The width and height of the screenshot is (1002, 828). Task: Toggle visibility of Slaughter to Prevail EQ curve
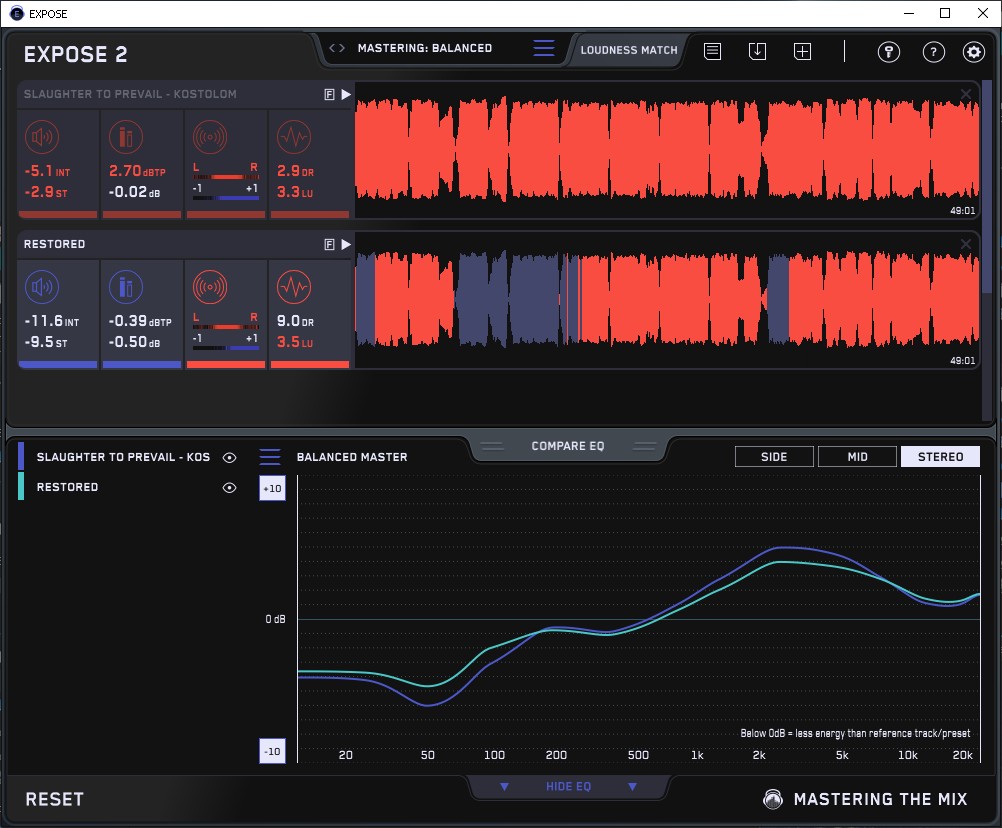(x=230, y=457)
